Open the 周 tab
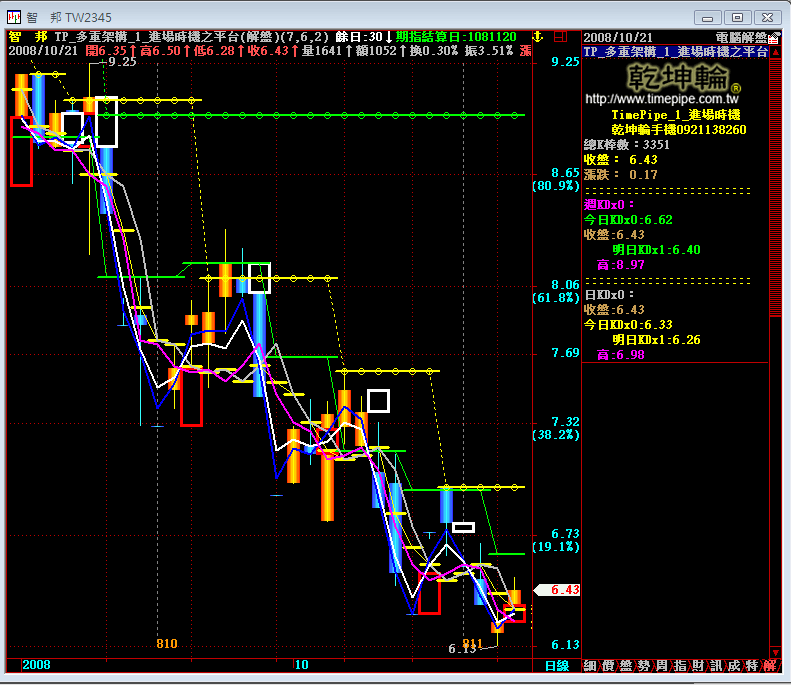Viewport: 791px width, 685px height. point(662,665)
